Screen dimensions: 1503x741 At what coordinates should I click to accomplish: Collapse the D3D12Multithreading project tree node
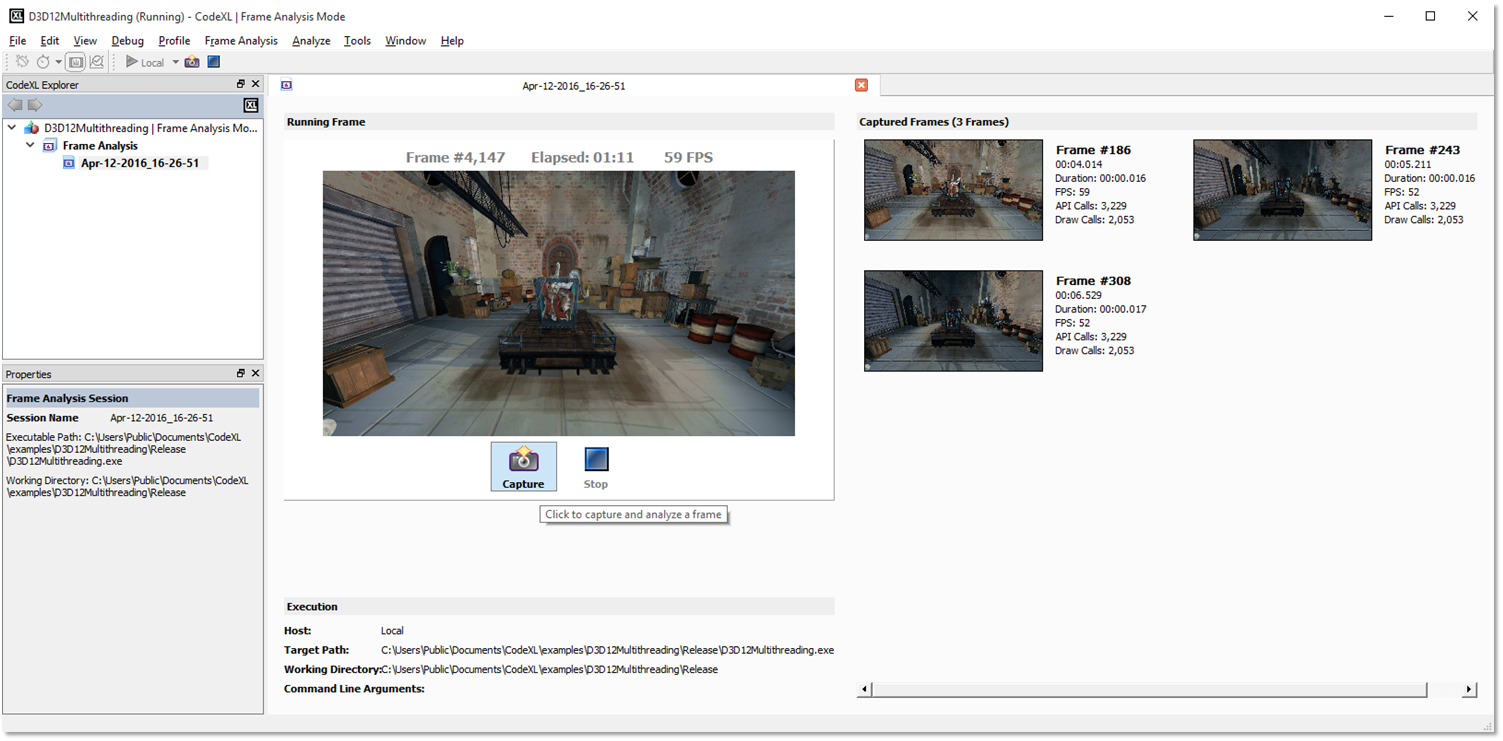coord(13,128)
